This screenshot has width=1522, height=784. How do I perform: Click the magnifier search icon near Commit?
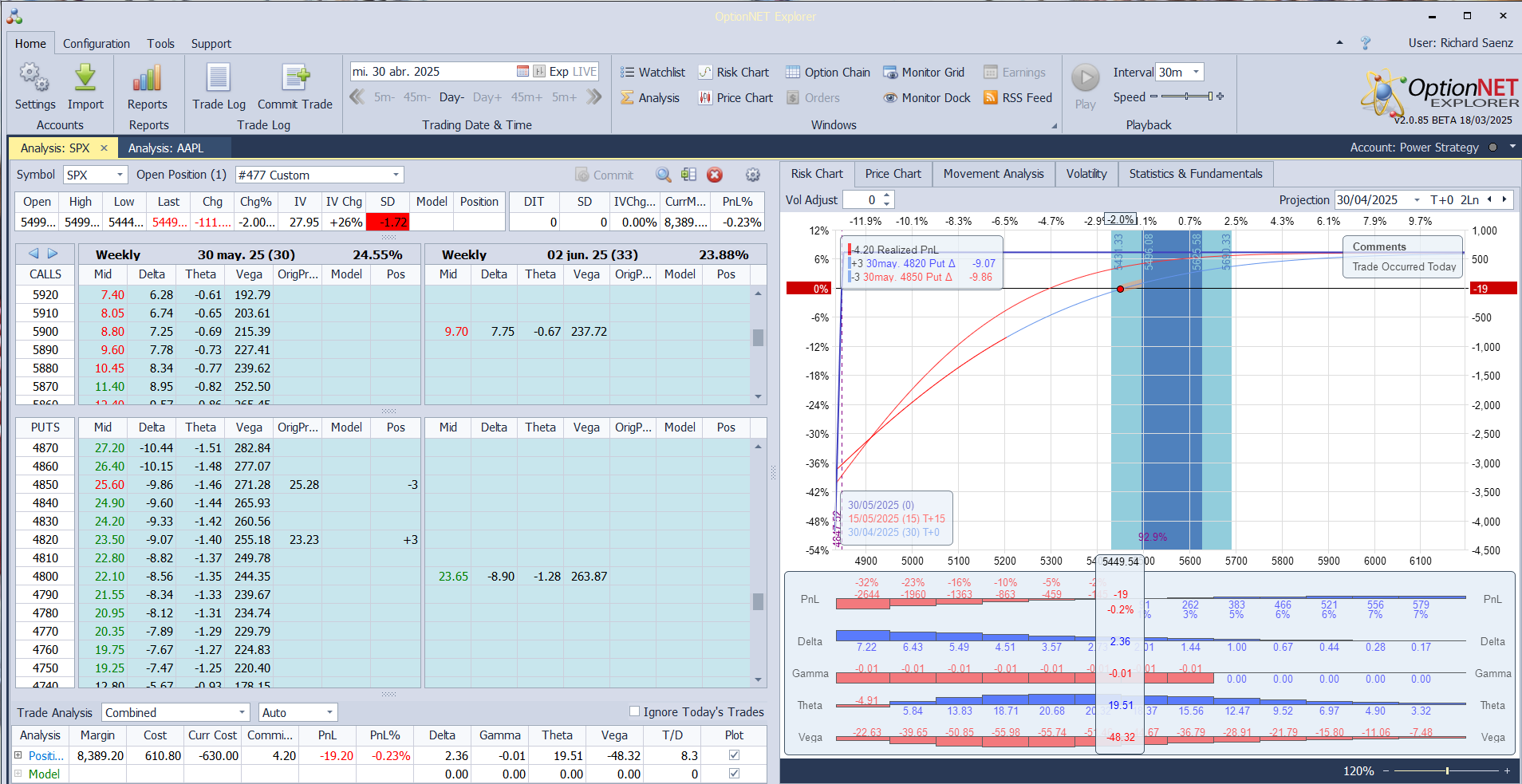(664, 175)
